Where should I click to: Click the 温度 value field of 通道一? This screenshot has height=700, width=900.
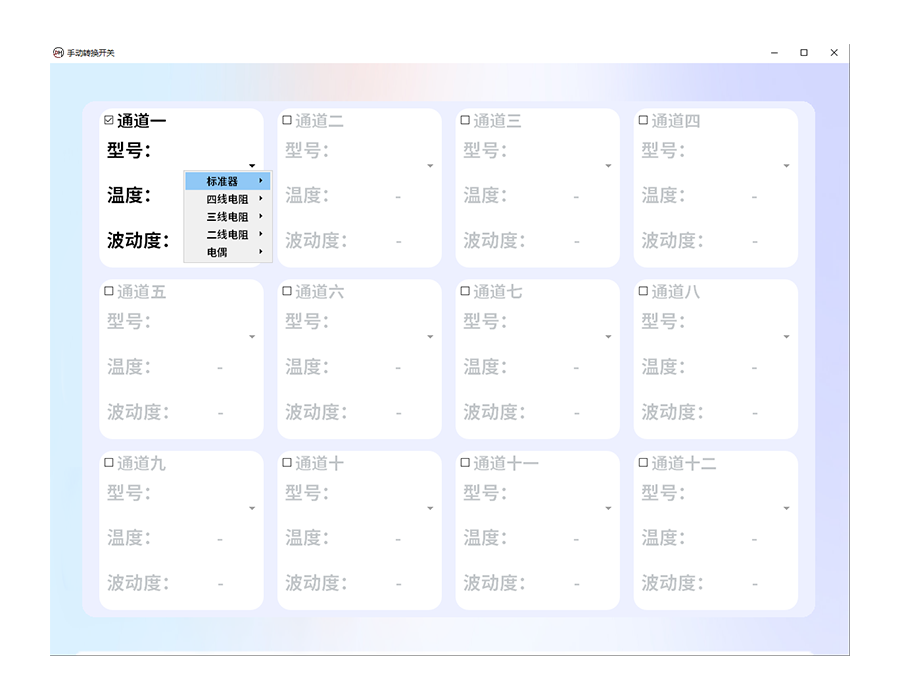(x=215, y=196)
